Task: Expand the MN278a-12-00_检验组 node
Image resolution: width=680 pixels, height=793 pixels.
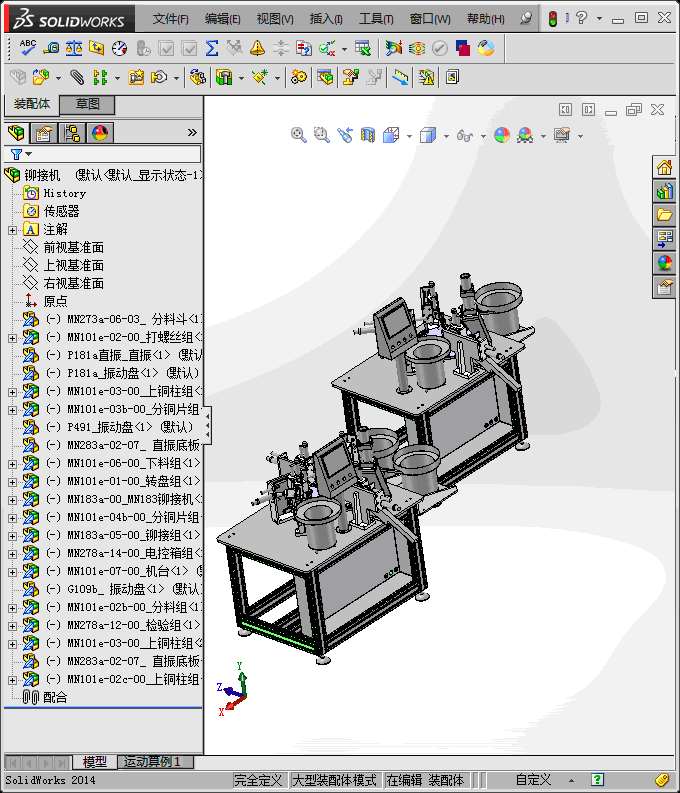Action: [x=13, y=626]
